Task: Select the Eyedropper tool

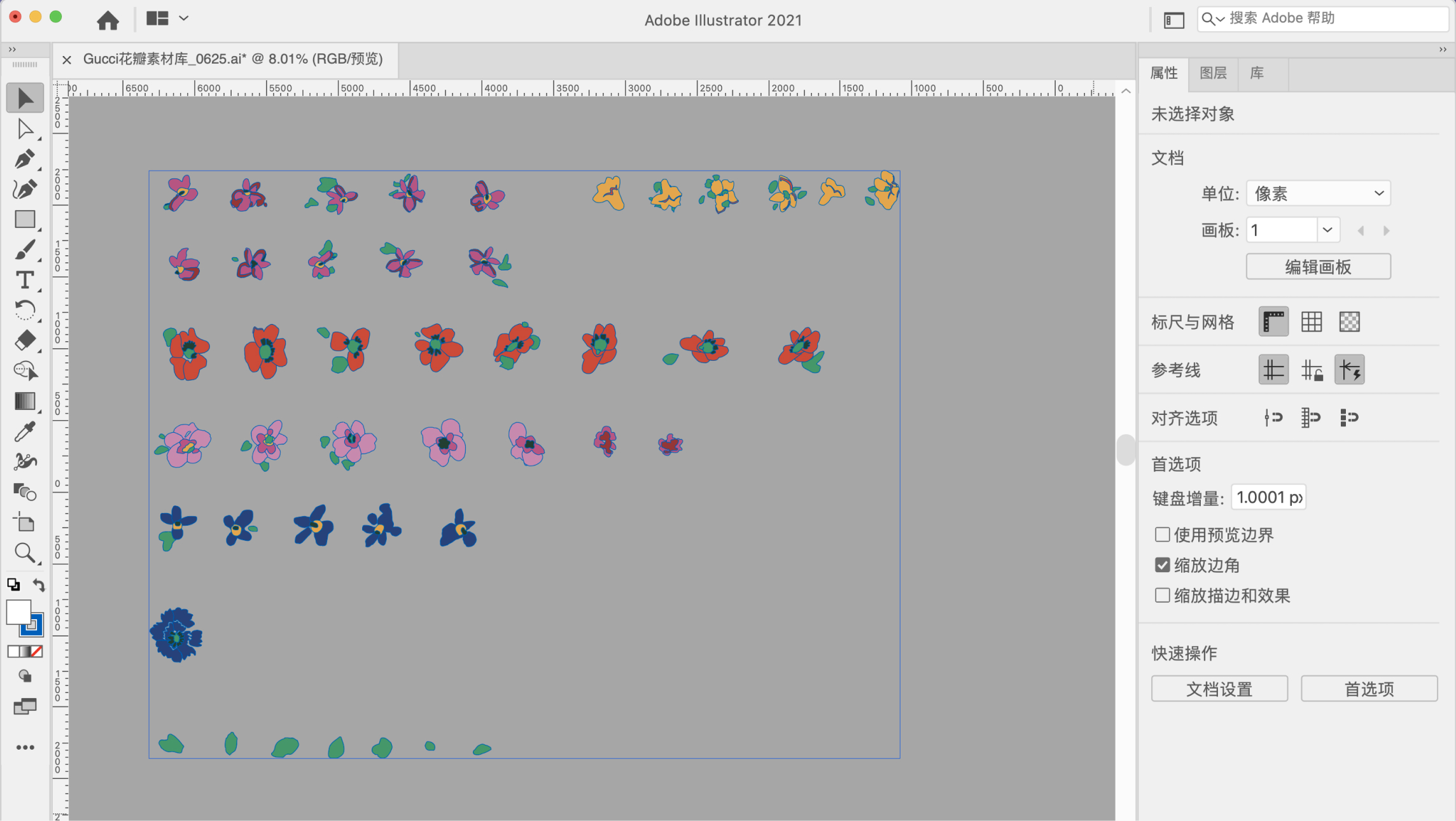Action: tap(24, 432)
